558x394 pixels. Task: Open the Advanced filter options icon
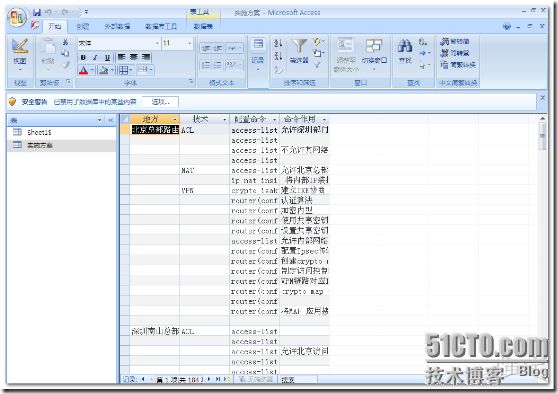pos(317,53)
